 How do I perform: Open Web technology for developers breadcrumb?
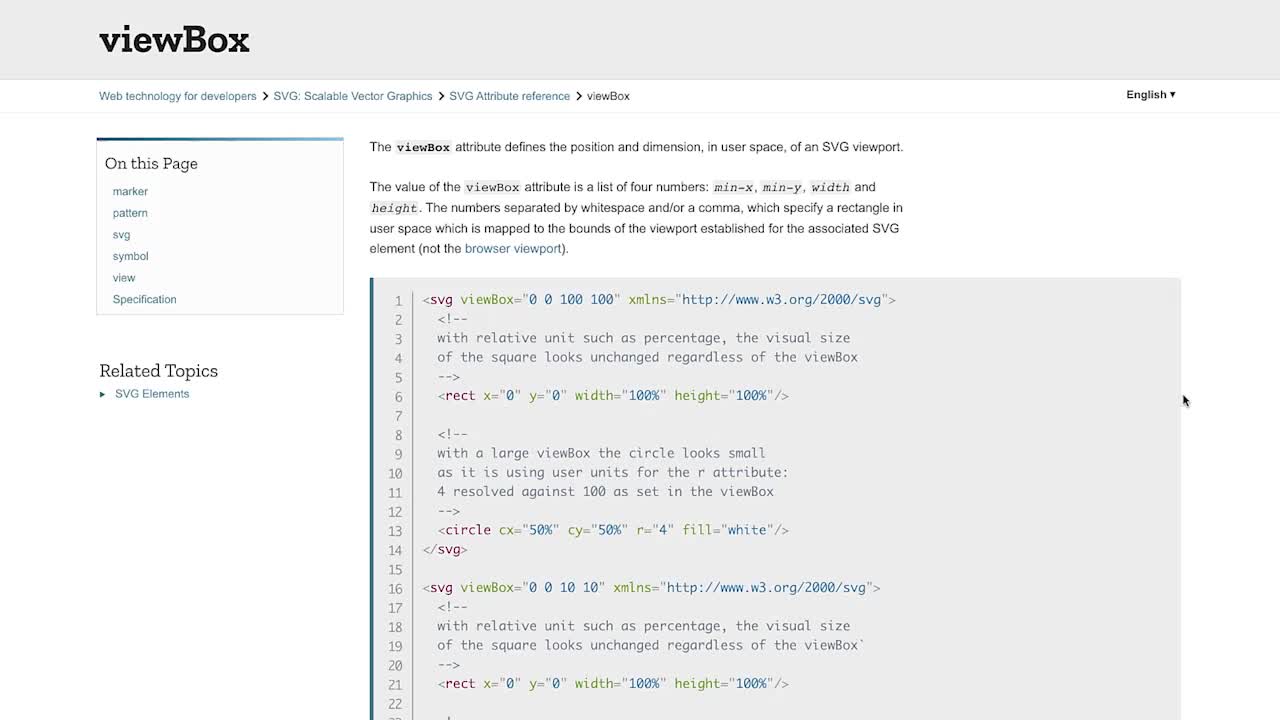(x=177, y=96)
